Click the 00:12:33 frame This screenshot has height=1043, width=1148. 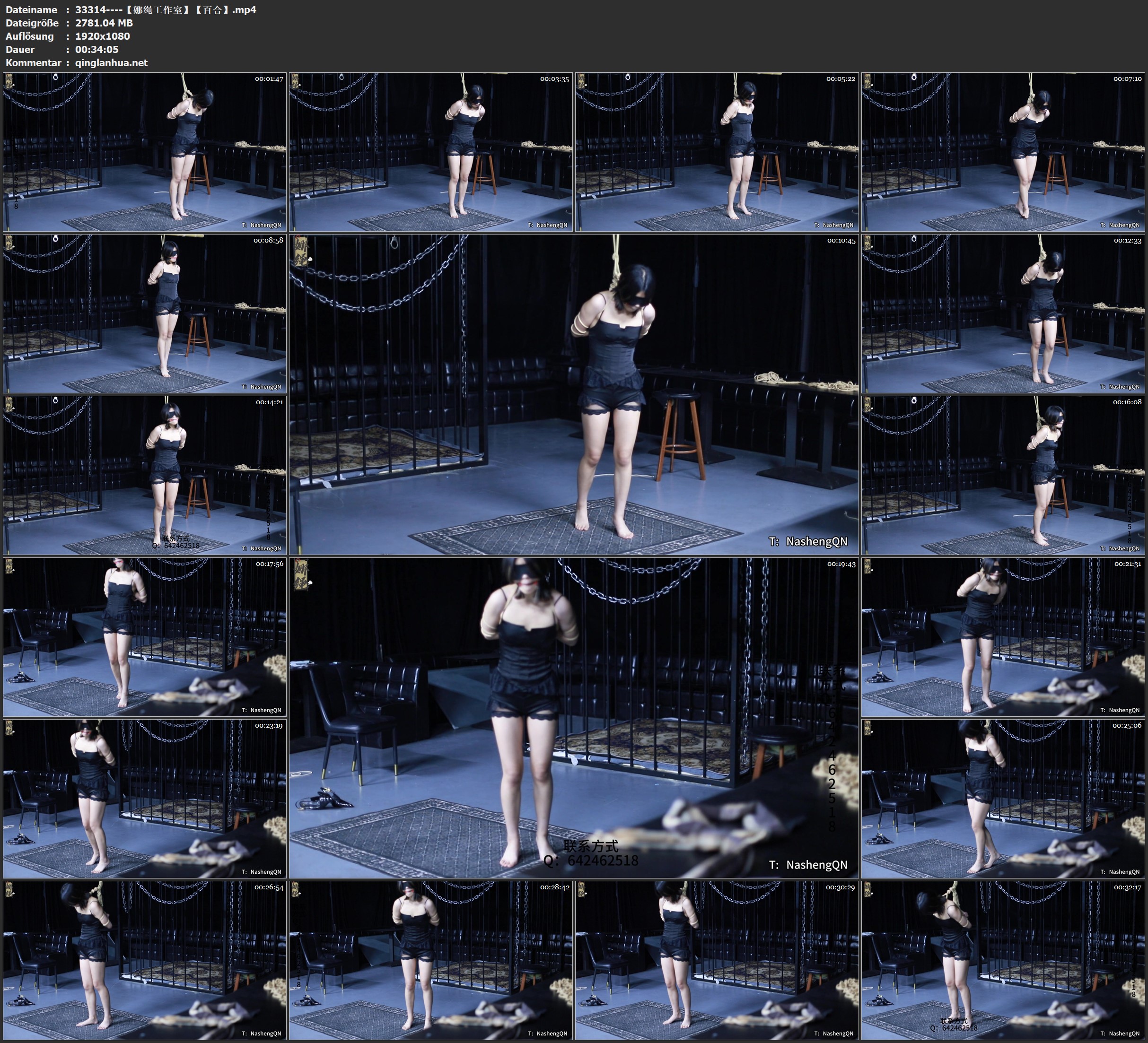coord(1003,313)
